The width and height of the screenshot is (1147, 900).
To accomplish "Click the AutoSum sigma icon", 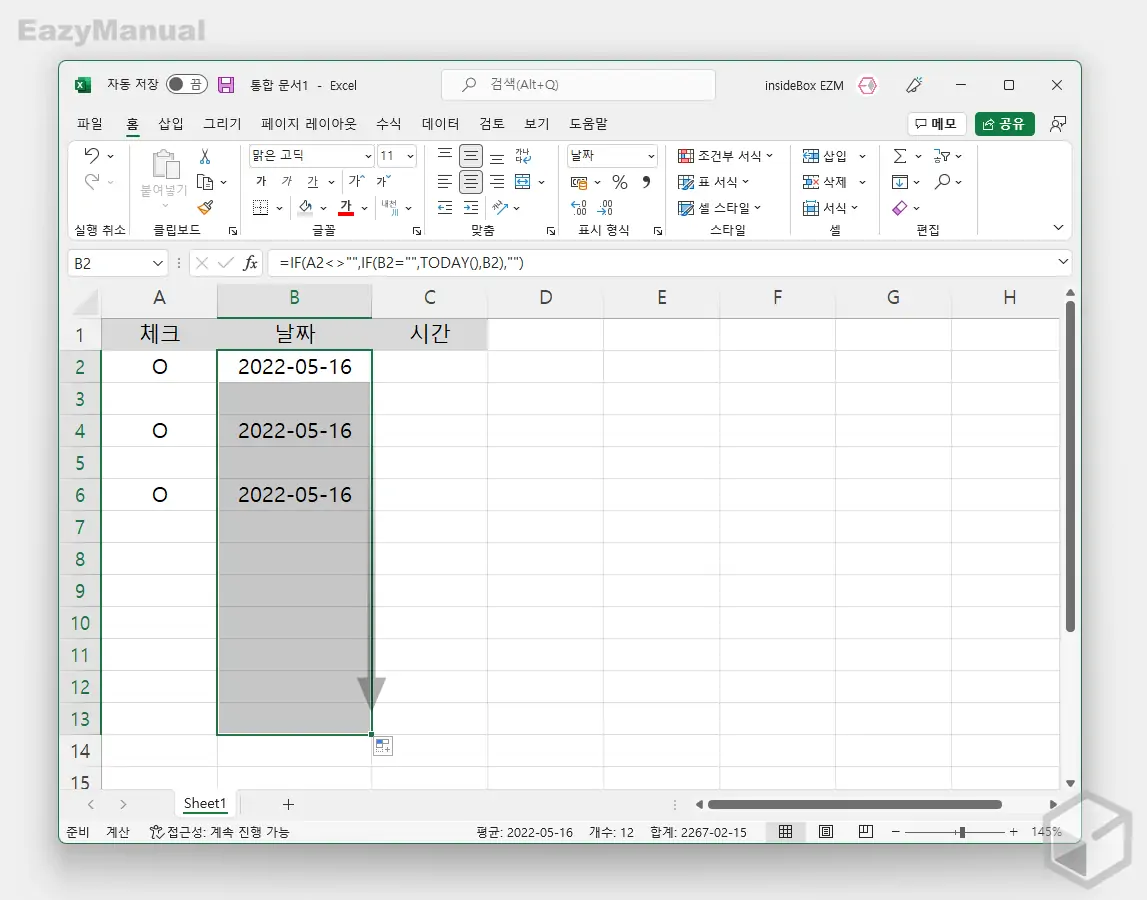I will point(899,156).
